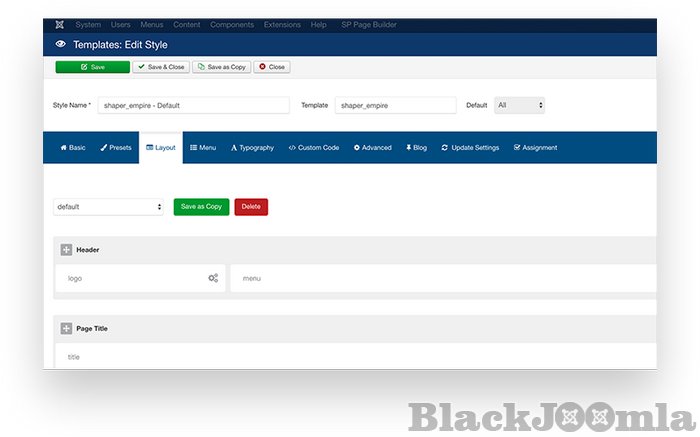Click the plus icon beside Header

(66, 249)
